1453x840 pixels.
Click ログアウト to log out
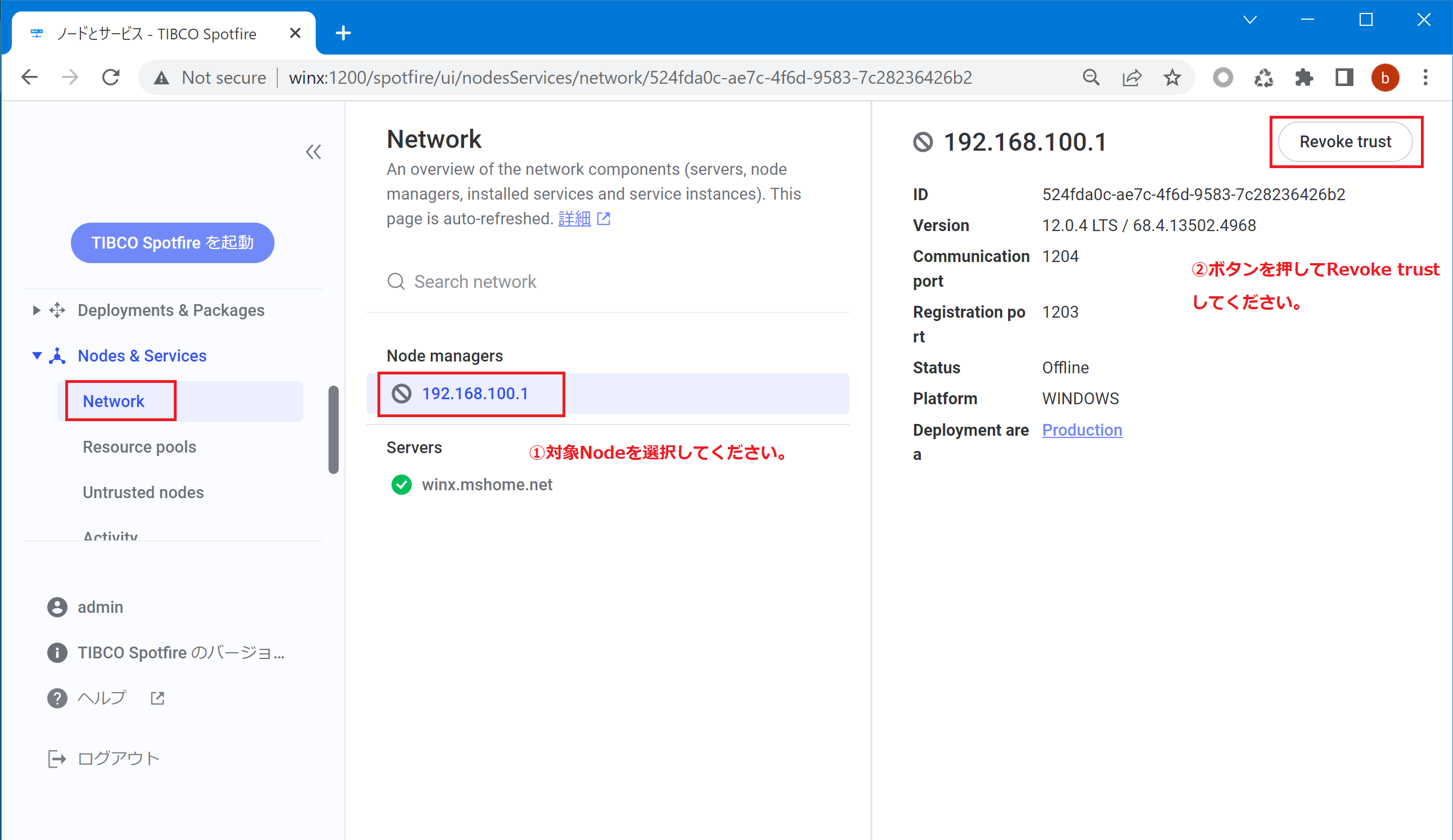[x=118, y=758]
